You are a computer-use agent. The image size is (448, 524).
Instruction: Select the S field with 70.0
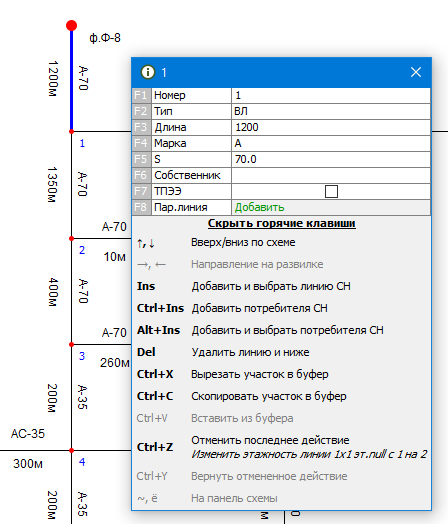[331, 159]
